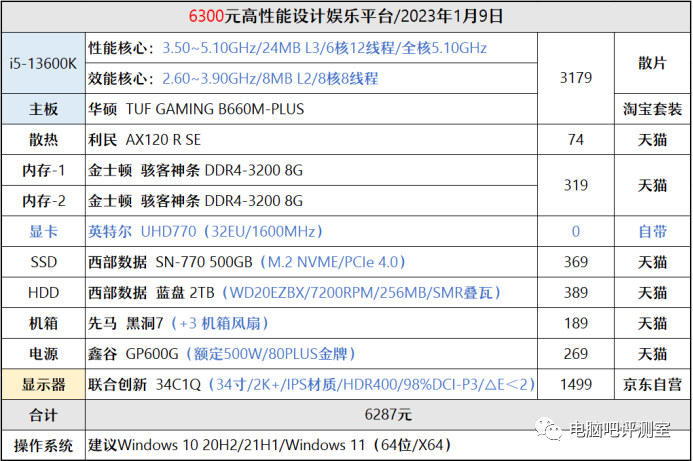Click the blue 显卡 label
This screenshot has width=693, height=461.
tap(43, 232)
